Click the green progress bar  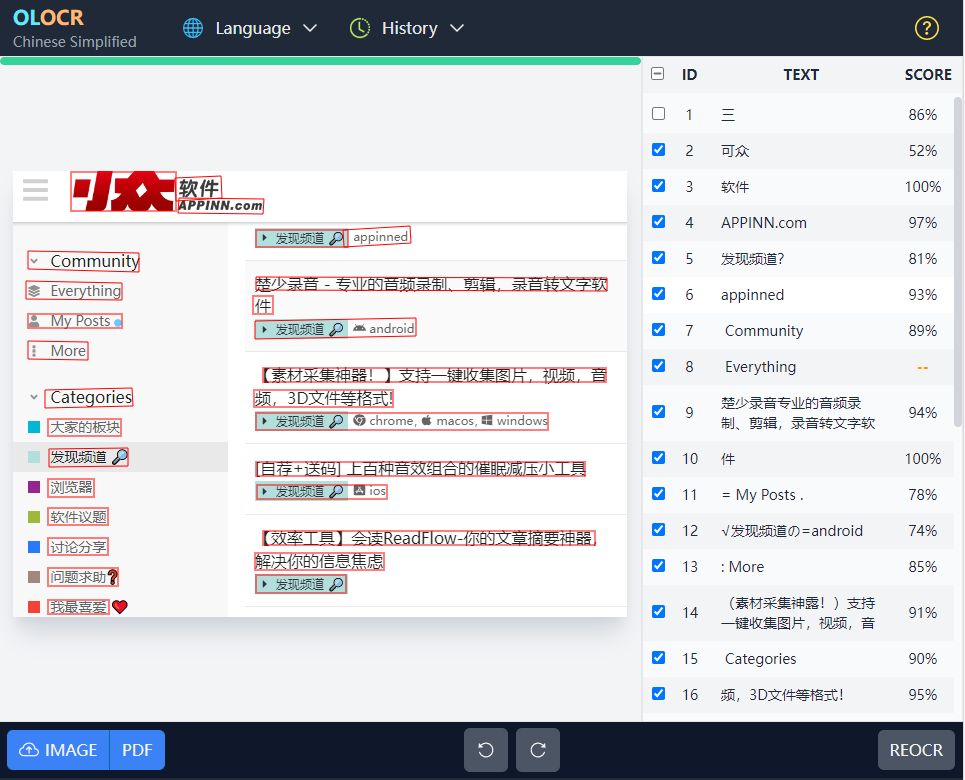click(320, 61)
